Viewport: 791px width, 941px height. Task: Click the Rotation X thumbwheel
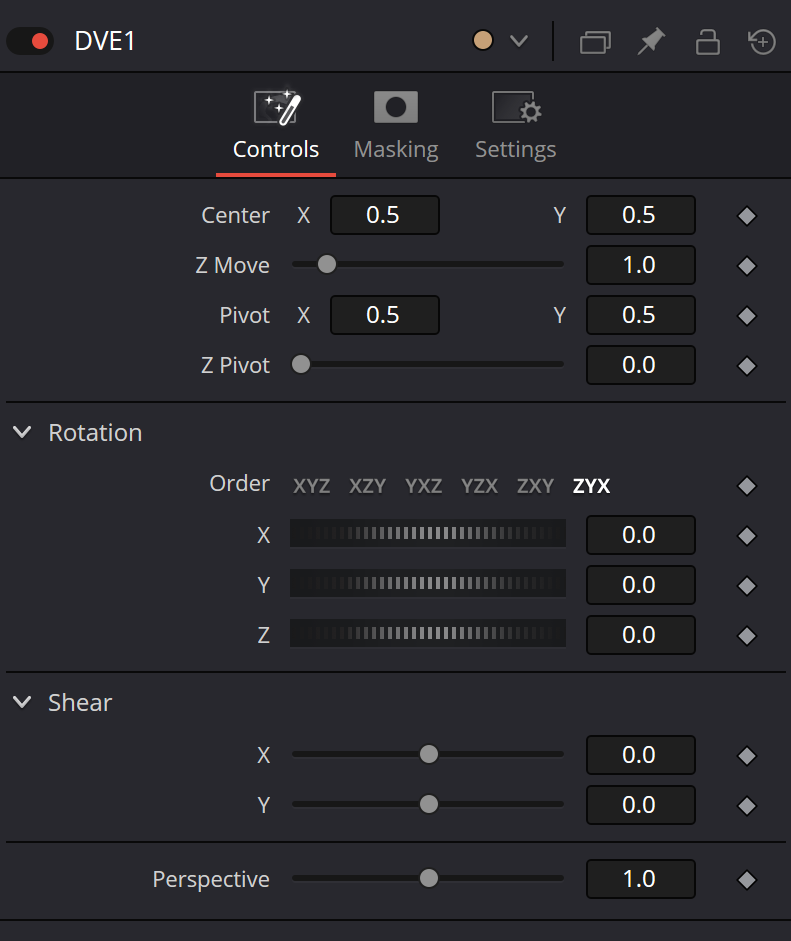pos(428,533)
